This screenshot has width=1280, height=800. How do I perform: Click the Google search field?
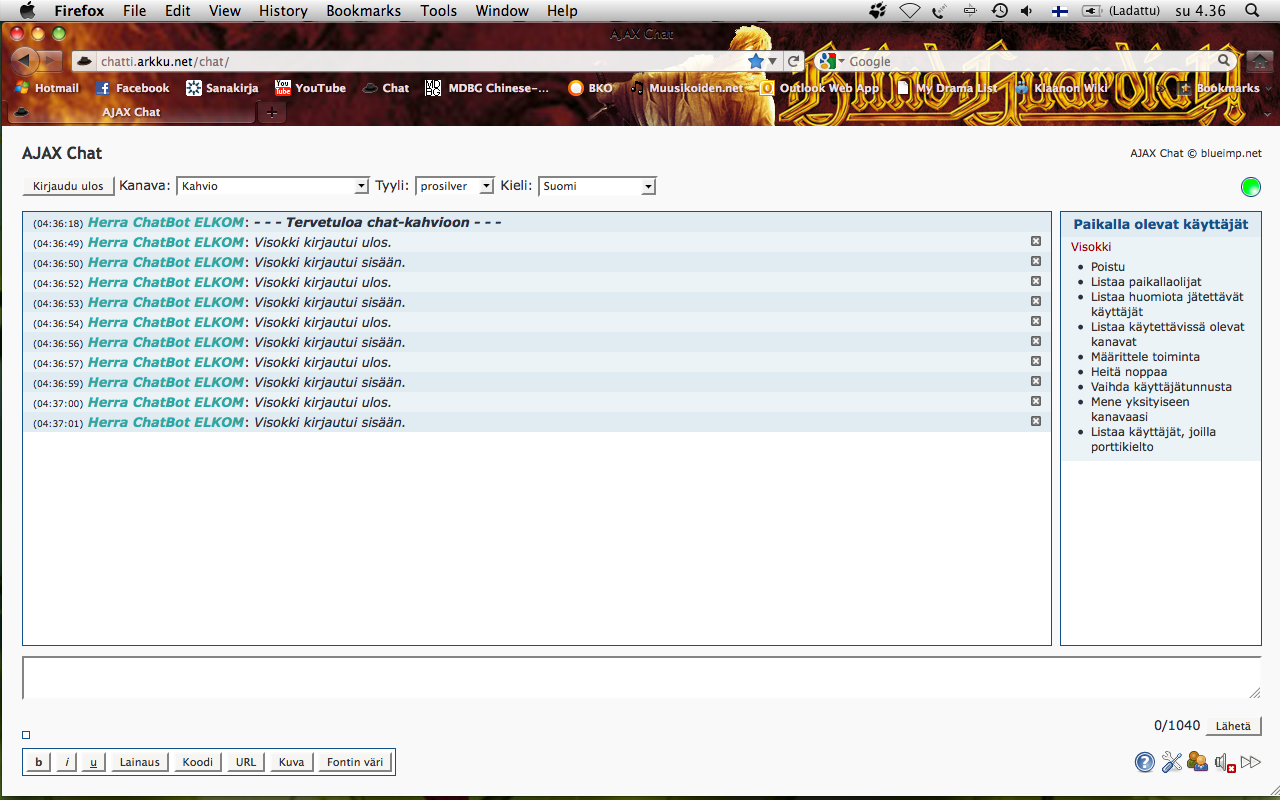1030,61
